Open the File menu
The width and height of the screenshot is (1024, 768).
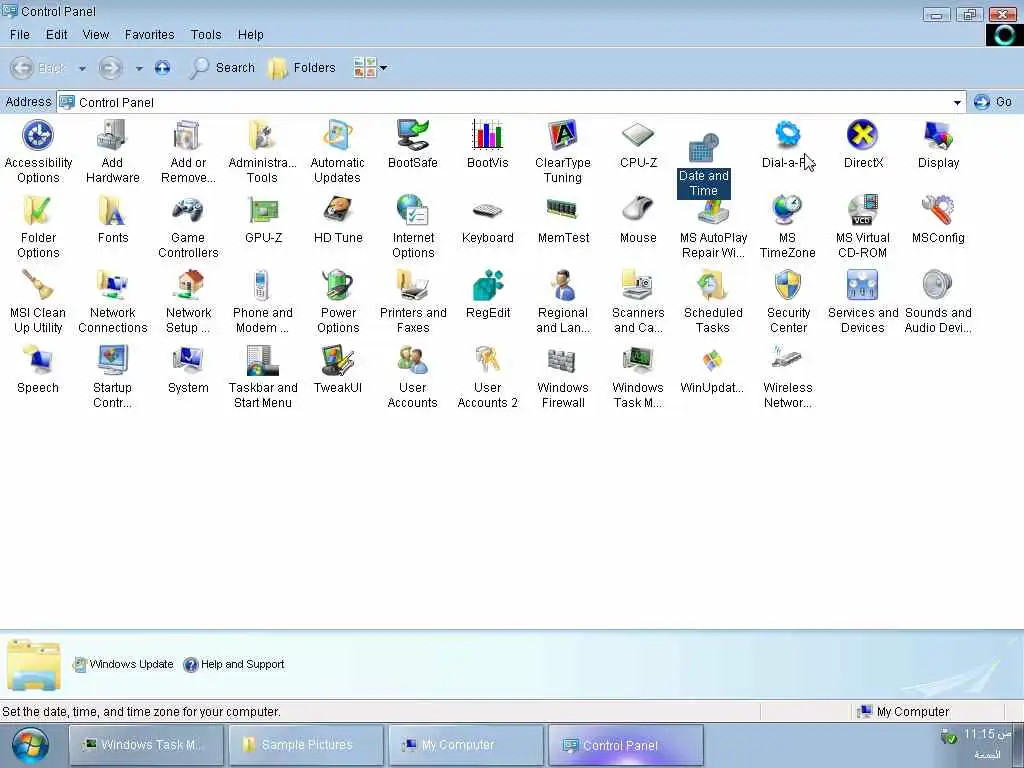pos(20,35)
